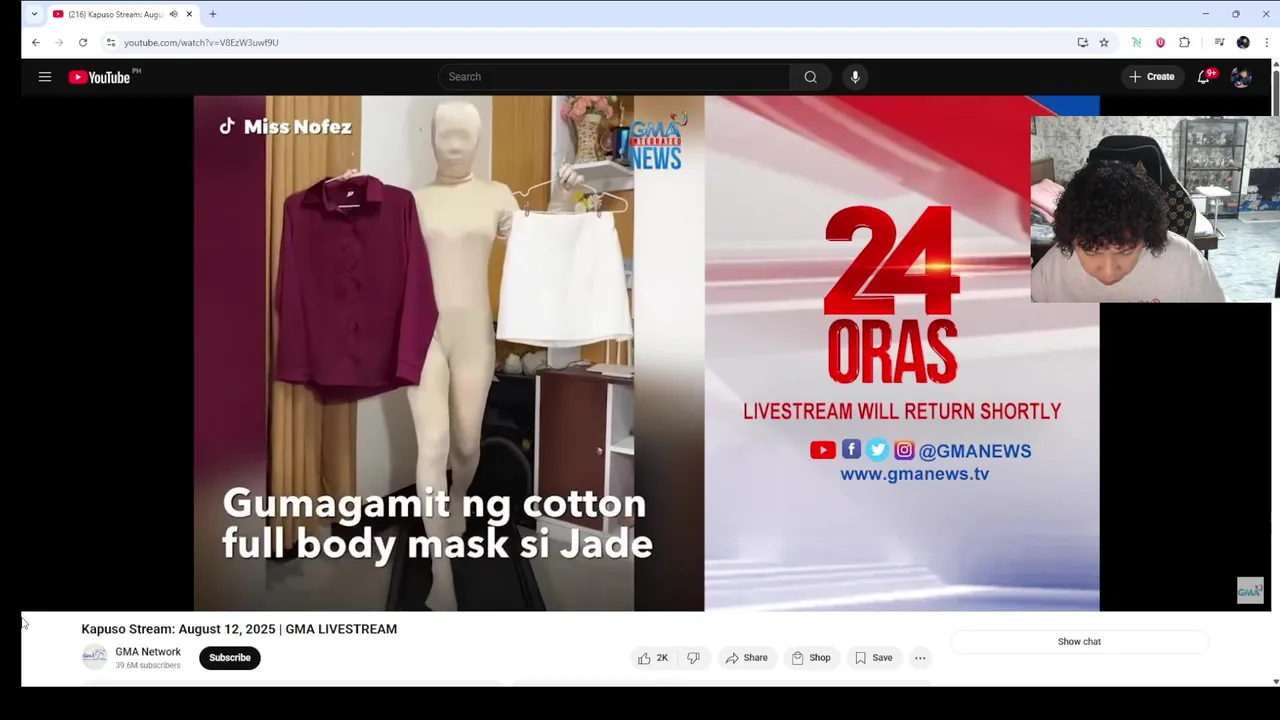Go back with the browser back arrow
This screenshot has height=720, width=1280.
(x=36, y=42)
